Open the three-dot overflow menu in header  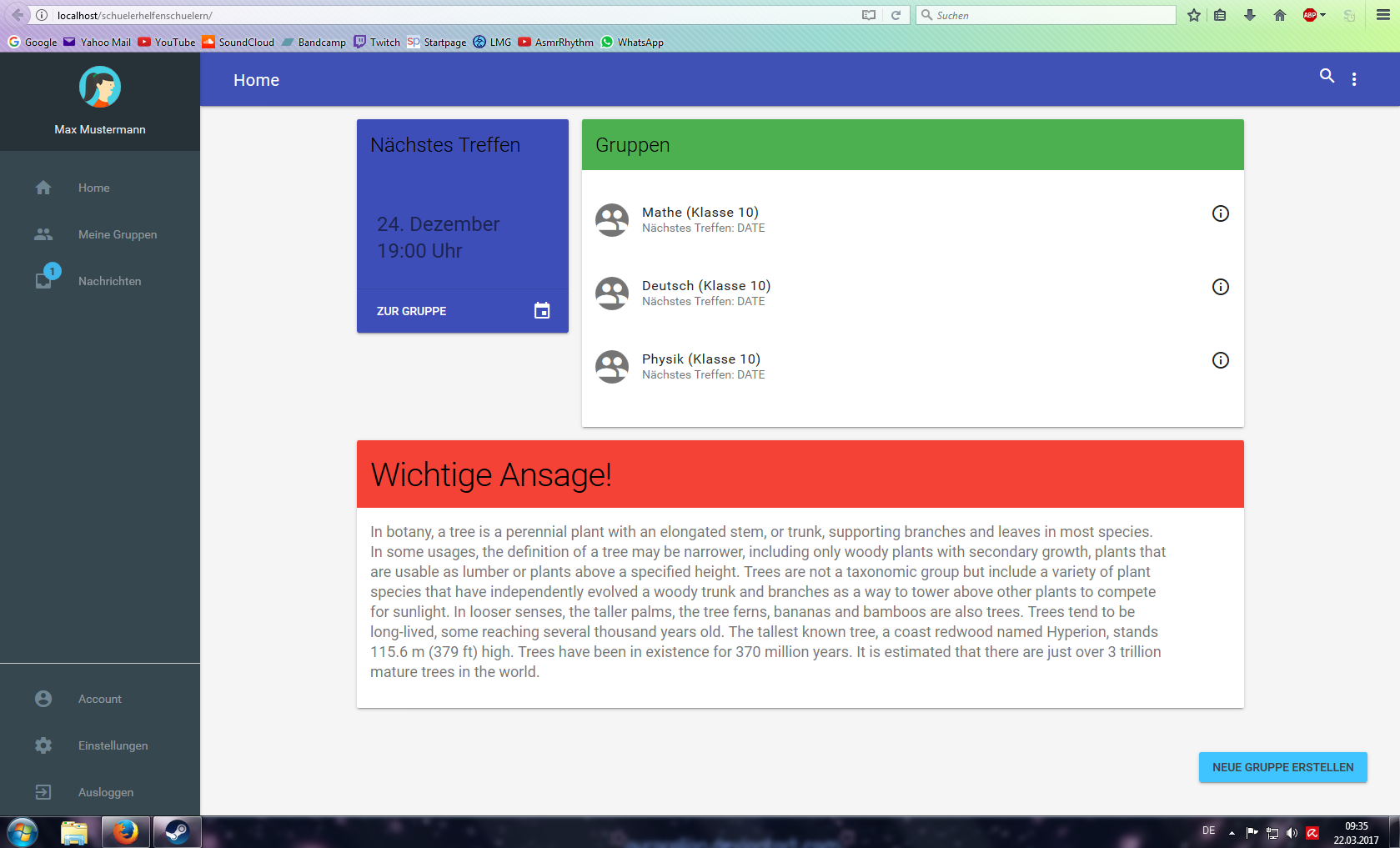click(x=1354, y=79)
